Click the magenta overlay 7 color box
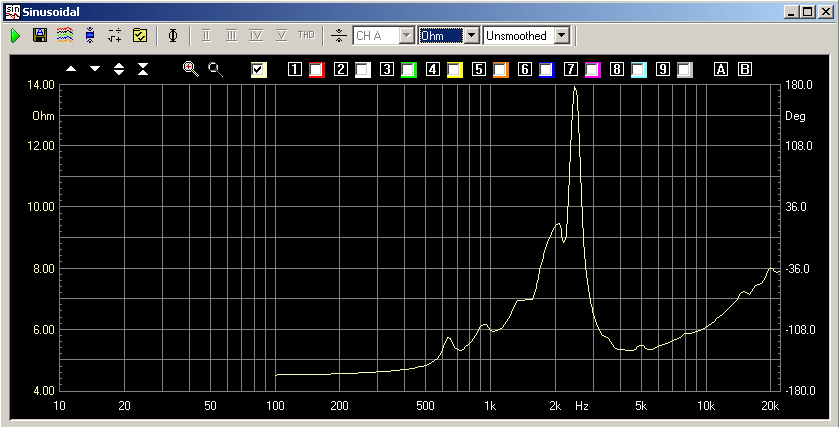 (592, 70)
